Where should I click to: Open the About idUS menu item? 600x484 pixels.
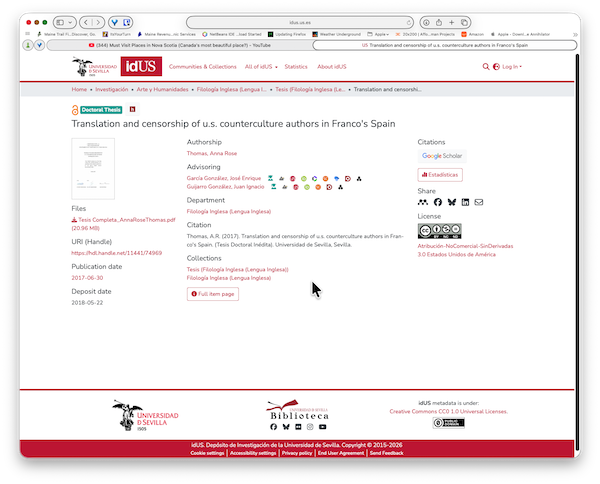(x=332, y=67)
